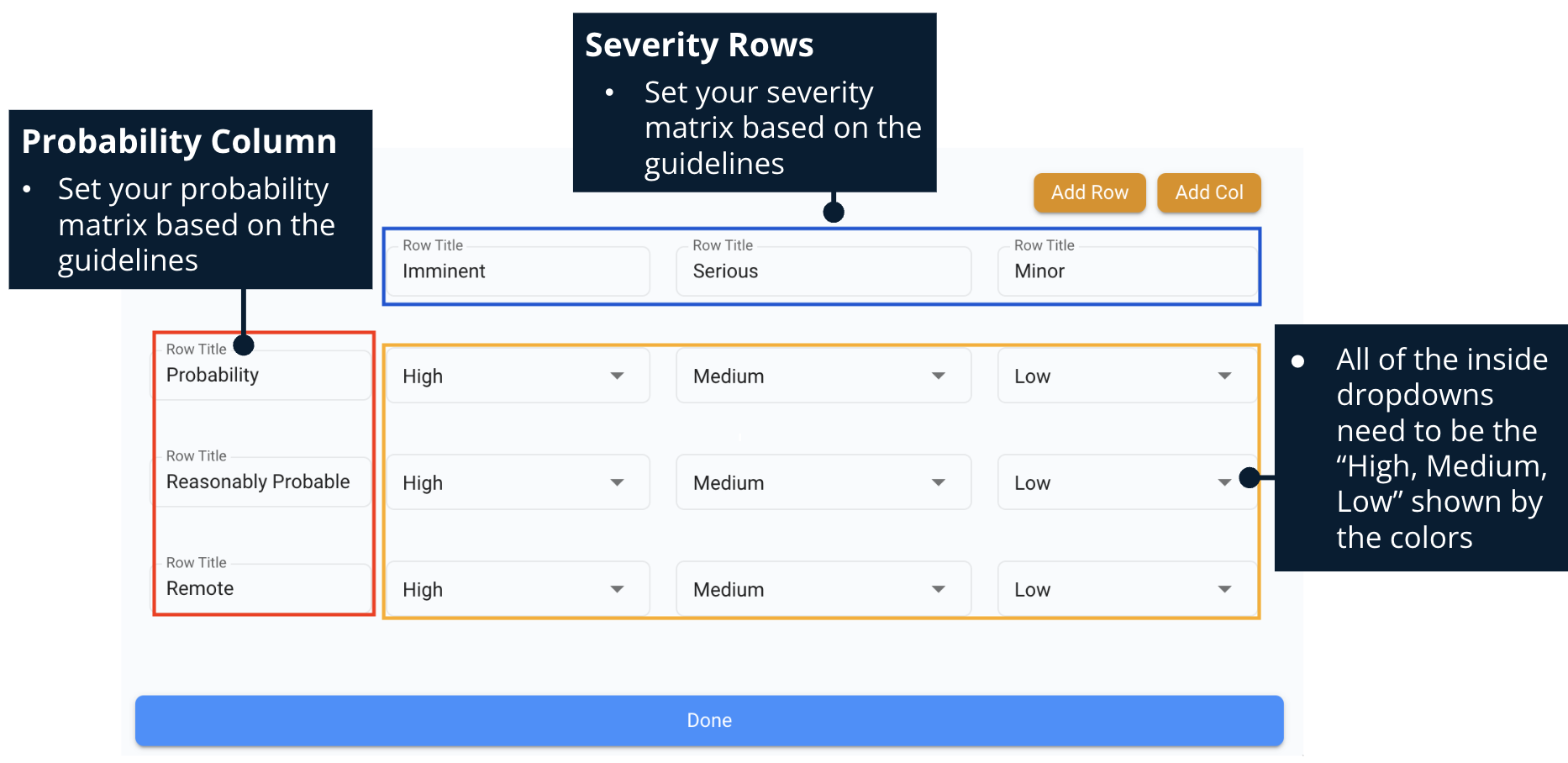Open Low dropdown in Reasonably Probable row
This screenshot has width=1568, height=763.
(1126, 483)
